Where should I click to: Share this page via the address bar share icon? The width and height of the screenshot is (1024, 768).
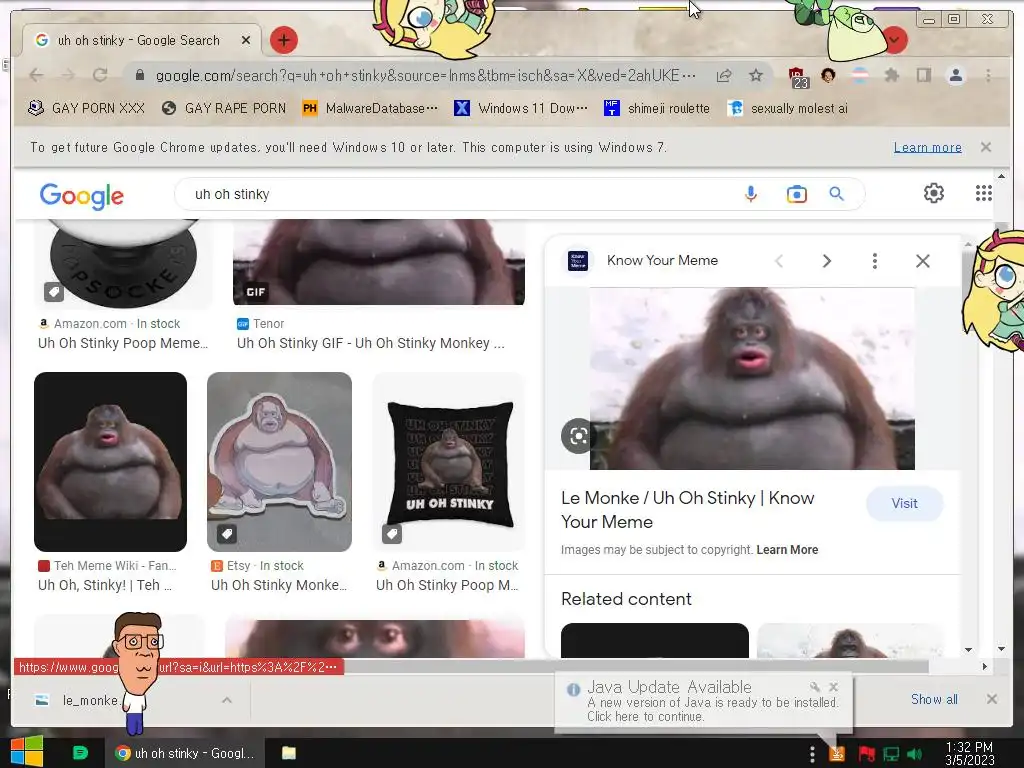(x=724, y=76)
